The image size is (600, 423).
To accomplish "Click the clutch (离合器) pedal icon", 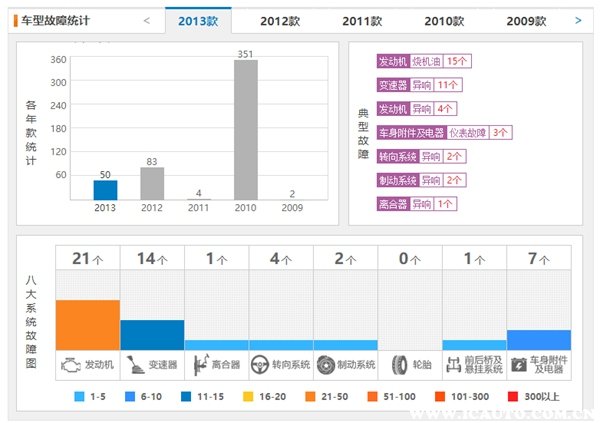I will 198,364.
